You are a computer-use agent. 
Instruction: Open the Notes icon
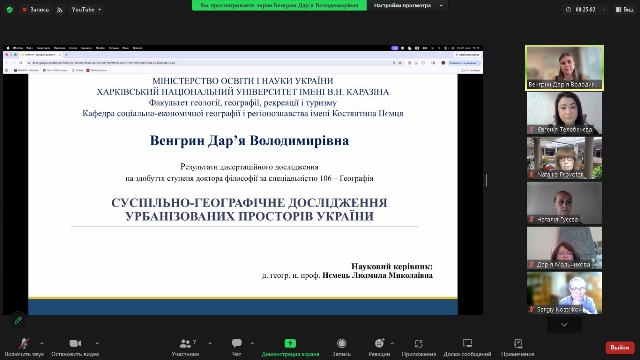518,343
